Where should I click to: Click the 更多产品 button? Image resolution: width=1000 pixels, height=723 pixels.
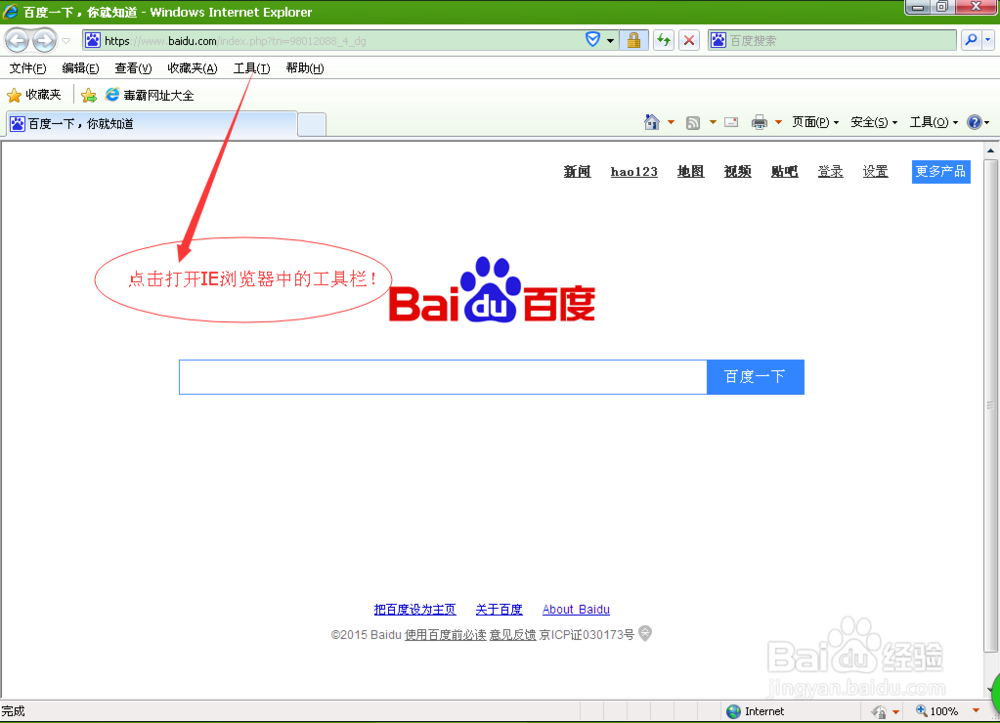tap(941, 172)
